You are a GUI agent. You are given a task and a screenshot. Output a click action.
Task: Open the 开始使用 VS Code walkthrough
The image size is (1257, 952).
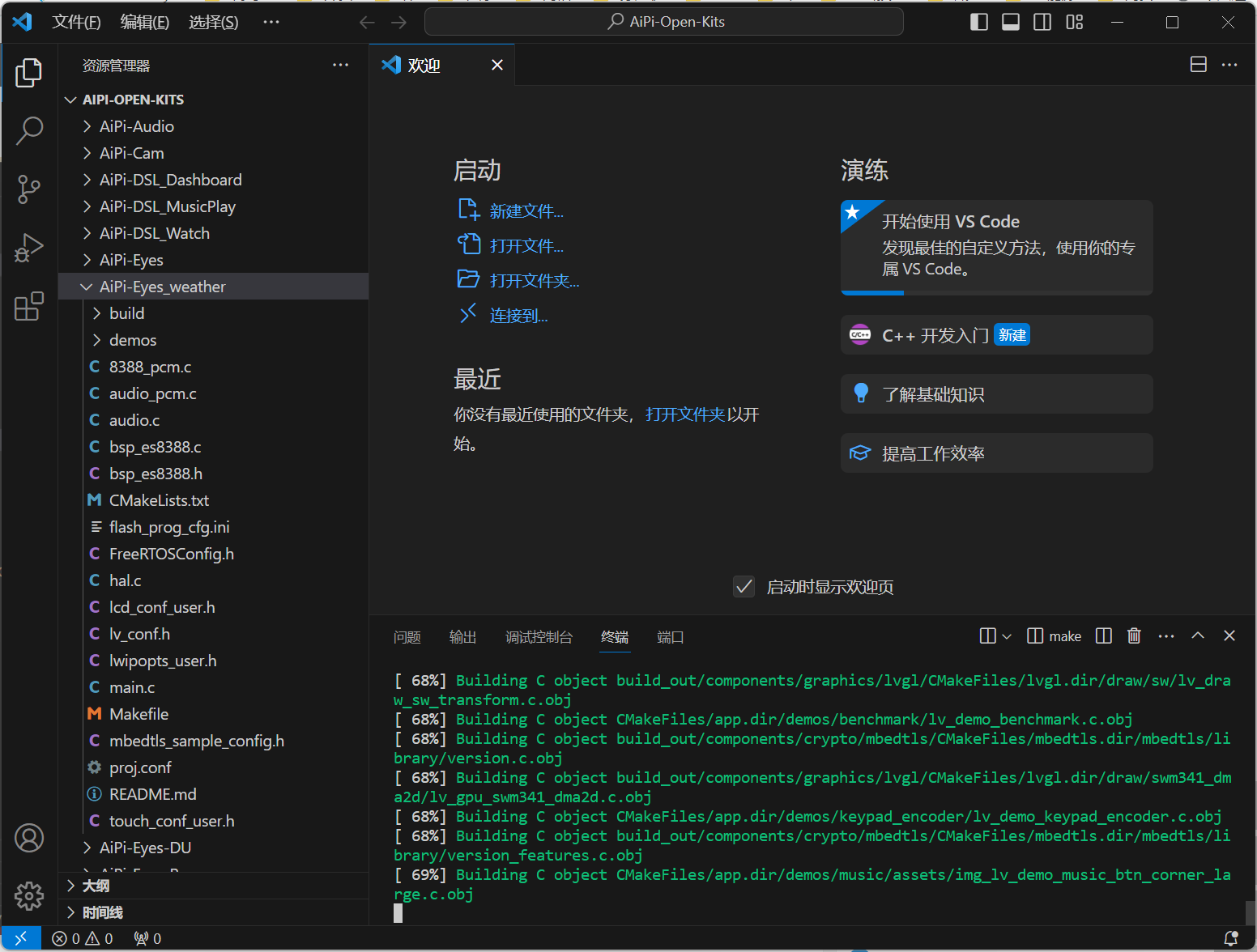tap(997, 247)
